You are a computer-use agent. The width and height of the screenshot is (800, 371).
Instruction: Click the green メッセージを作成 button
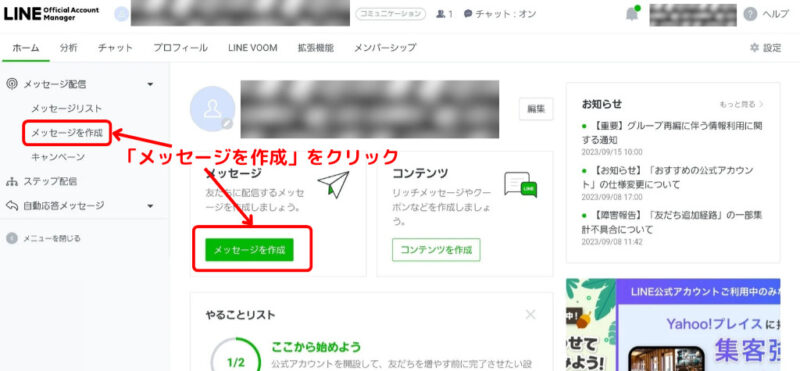pyautogui.click(x=249, y=250)
